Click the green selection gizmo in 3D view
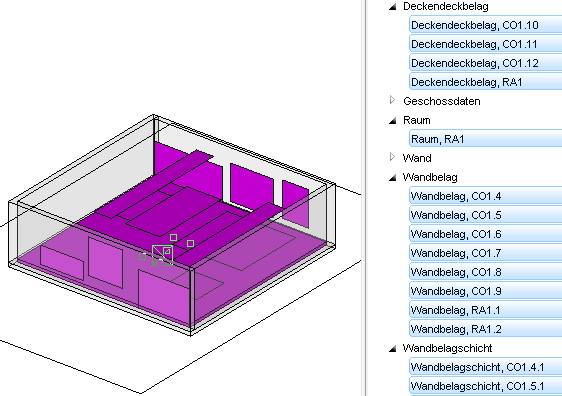The width and height of the screenshot is (562, 396). pos(162,255)
